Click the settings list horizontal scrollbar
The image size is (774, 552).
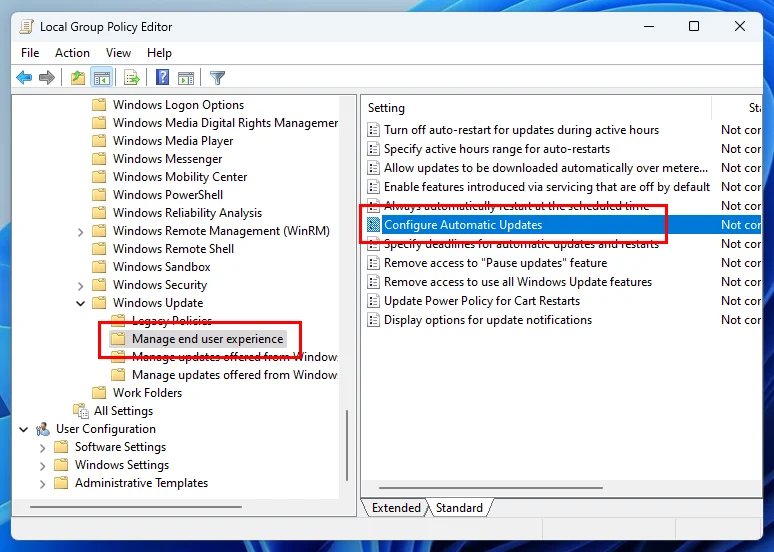pos(491,488)
